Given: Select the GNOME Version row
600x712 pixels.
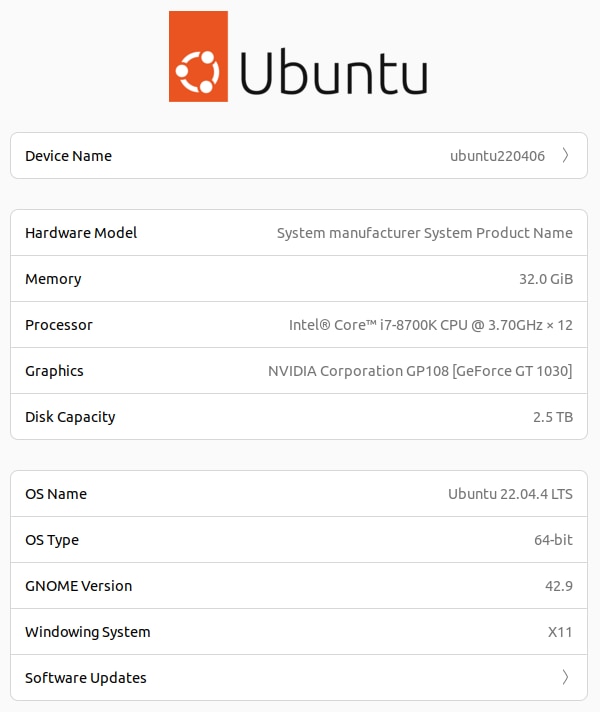Looking at the screenshot, I should 299,586.
